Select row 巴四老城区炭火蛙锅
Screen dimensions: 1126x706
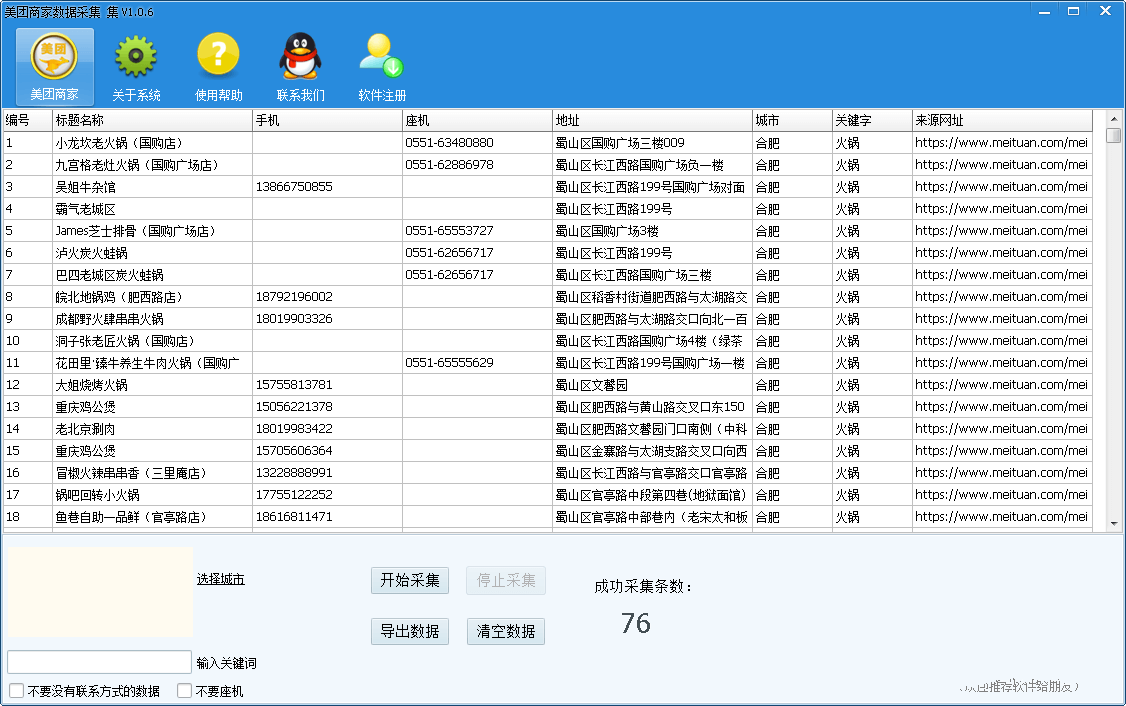point(548,274)
